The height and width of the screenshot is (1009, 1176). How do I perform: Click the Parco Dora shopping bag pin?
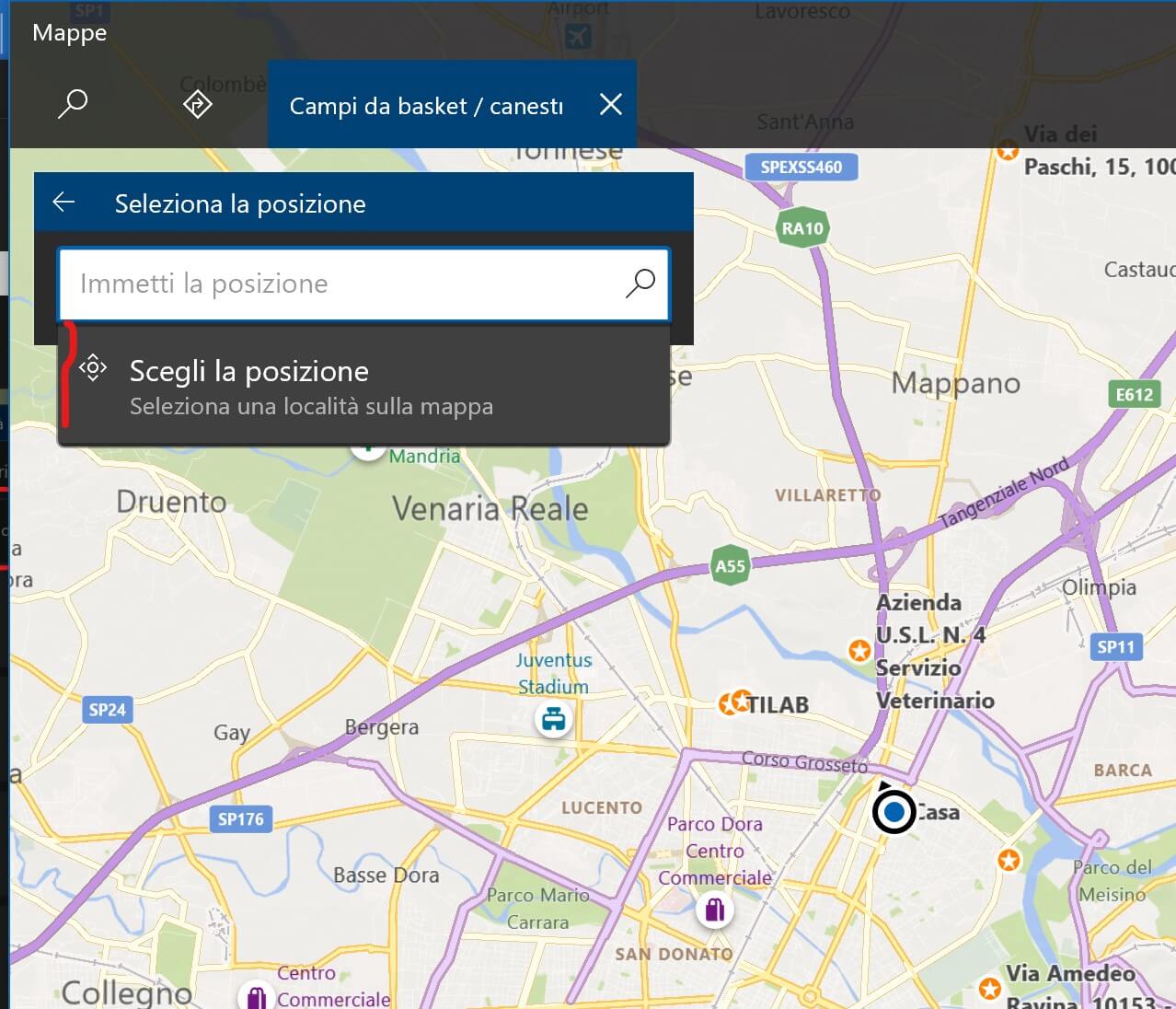pos(715,910)
